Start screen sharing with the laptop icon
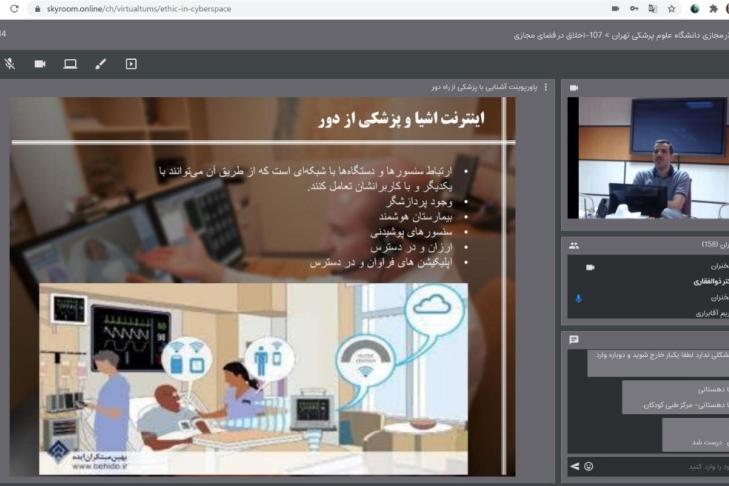The width and height of the screenshot is (729, 486). [x=70, y=64]
